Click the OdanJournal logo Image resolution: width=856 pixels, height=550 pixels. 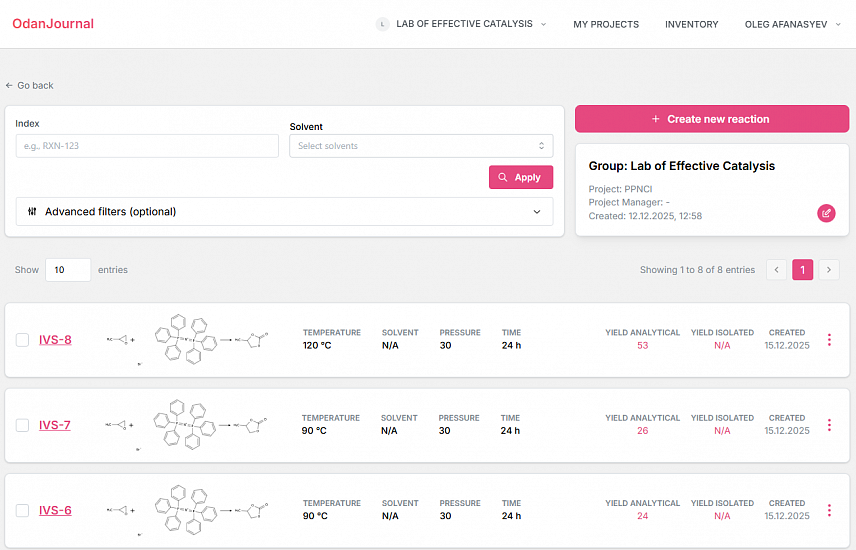[x=53, y=24]
